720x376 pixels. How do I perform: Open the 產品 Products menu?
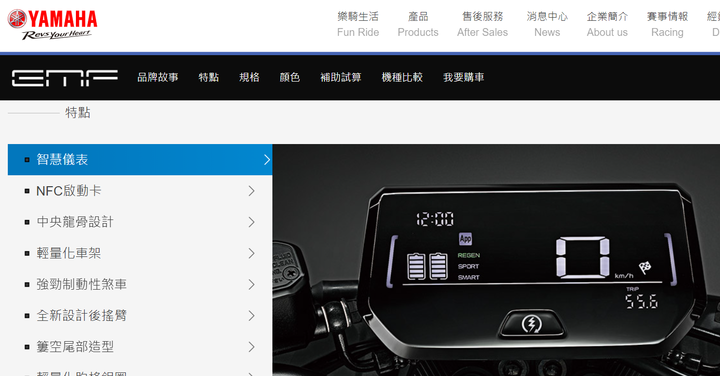[x=418, y=24]
